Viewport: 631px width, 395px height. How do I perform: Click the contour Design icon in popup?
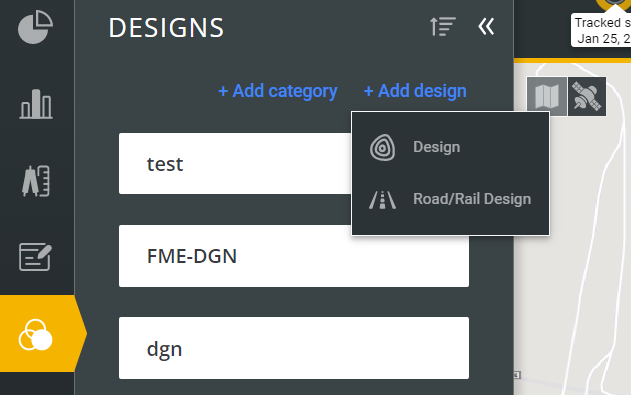click(382, 148)
